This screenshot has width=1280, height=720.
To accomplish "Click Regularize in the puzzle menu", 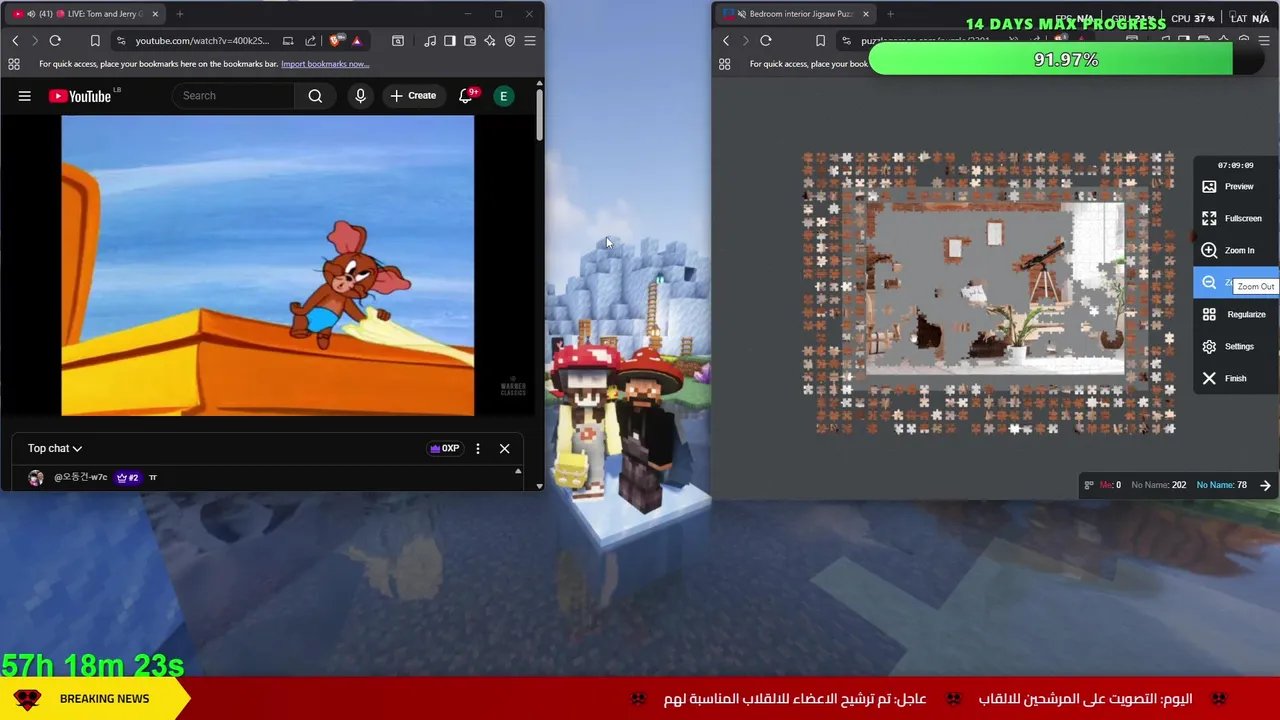I will click(x=1237, y=314).
